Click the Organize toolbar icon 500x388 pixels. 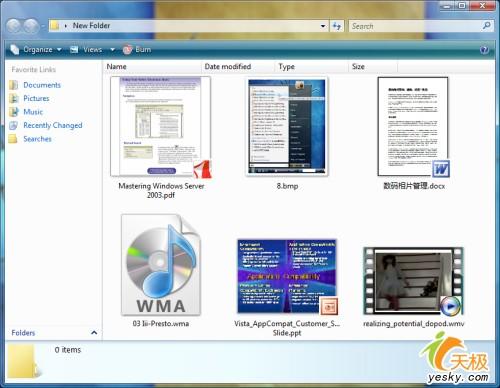15,50
